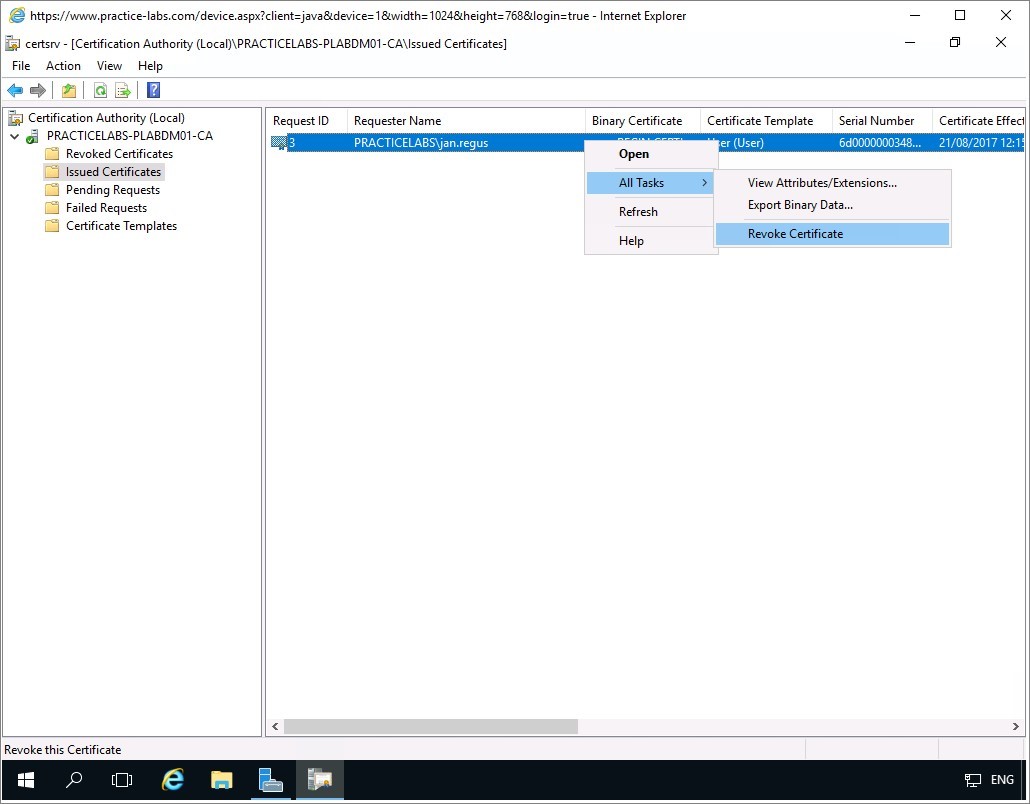Open the View menu
Viewport: 1030px width, 804px height.
pyautogui.click(x=109, y=66)
